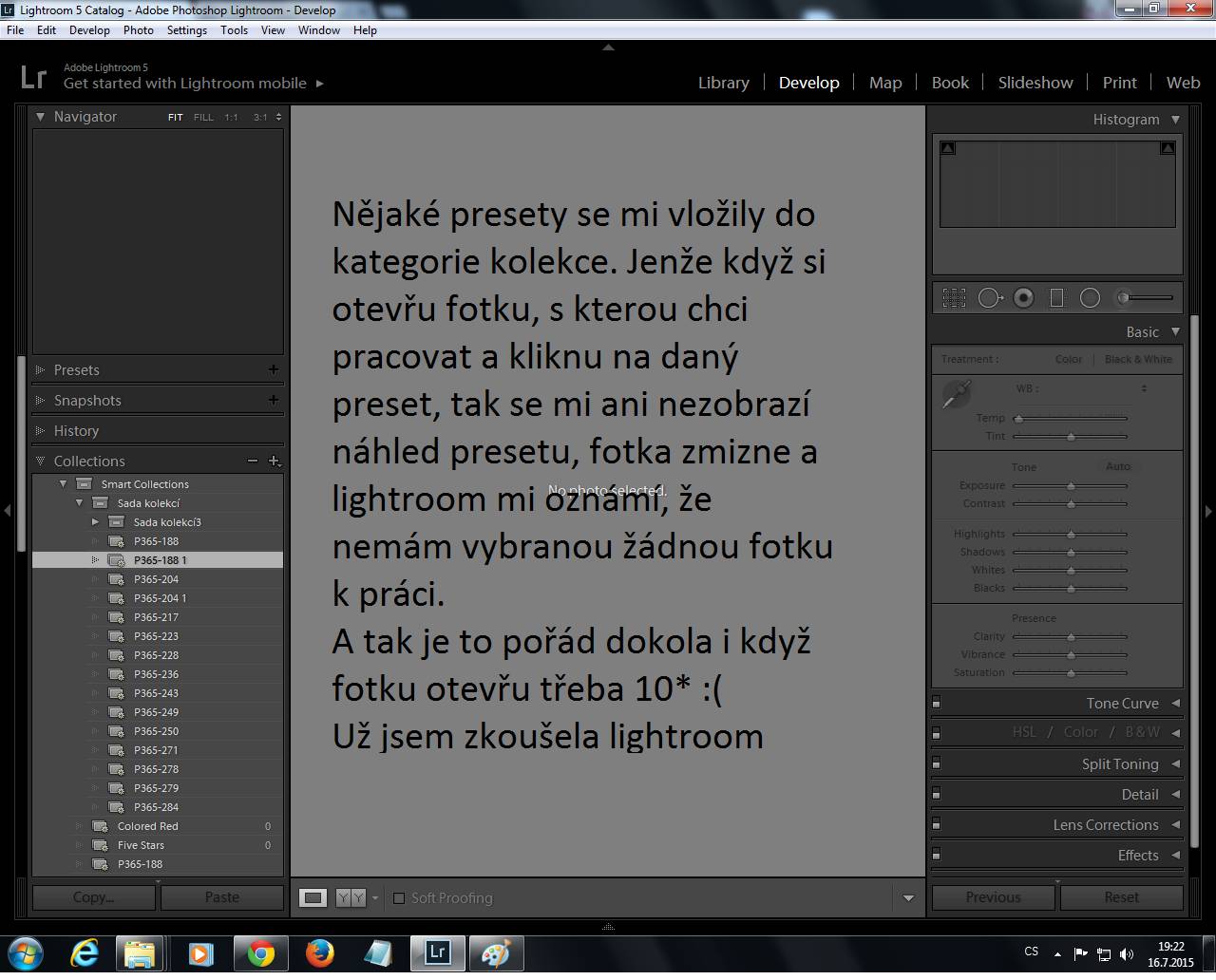Screen dimensions: 1216x980
Task: Open Windows Media Player from taskbar
Action: point(200,953)
